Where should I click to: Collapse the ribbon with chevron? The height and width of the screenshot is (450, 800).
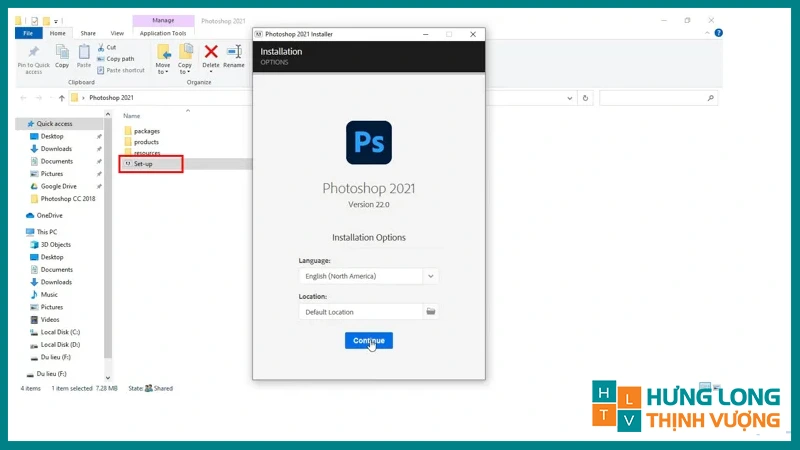707,33
